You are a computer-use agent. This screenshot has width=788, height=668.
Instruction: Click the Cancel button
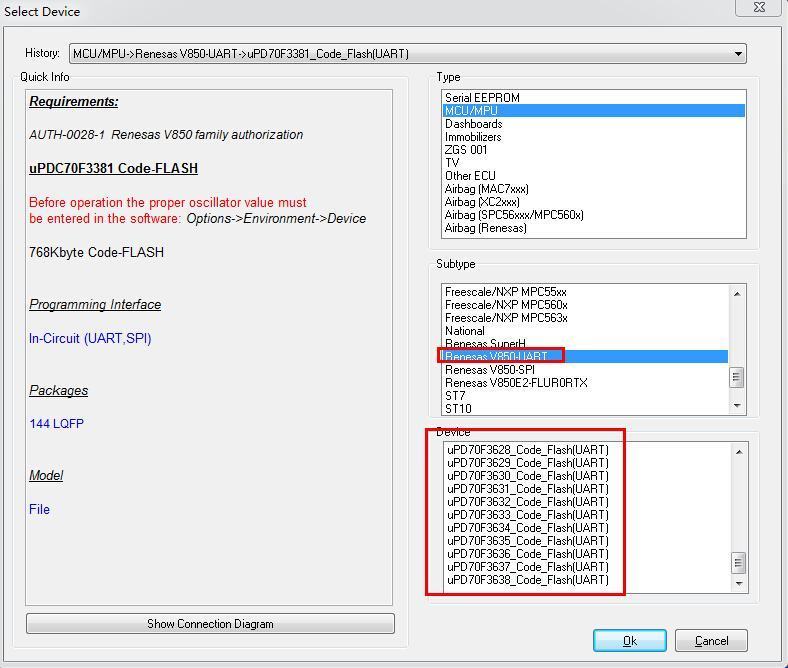(711, 641)
